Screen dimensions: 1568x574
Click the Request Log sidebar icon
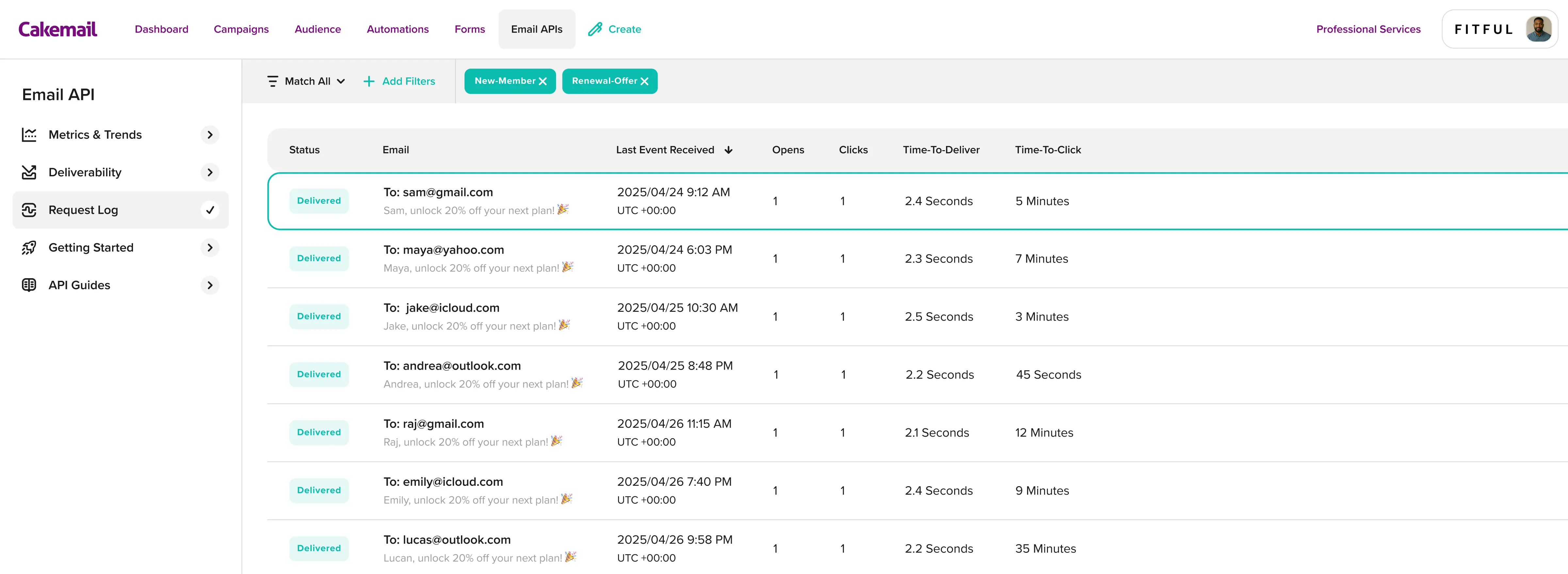[x=29, y=210]
